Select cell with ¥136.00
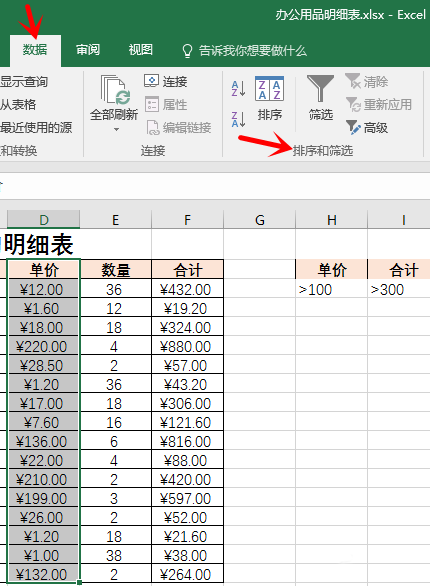Screen dimensions: 430x586 [44, 441]
